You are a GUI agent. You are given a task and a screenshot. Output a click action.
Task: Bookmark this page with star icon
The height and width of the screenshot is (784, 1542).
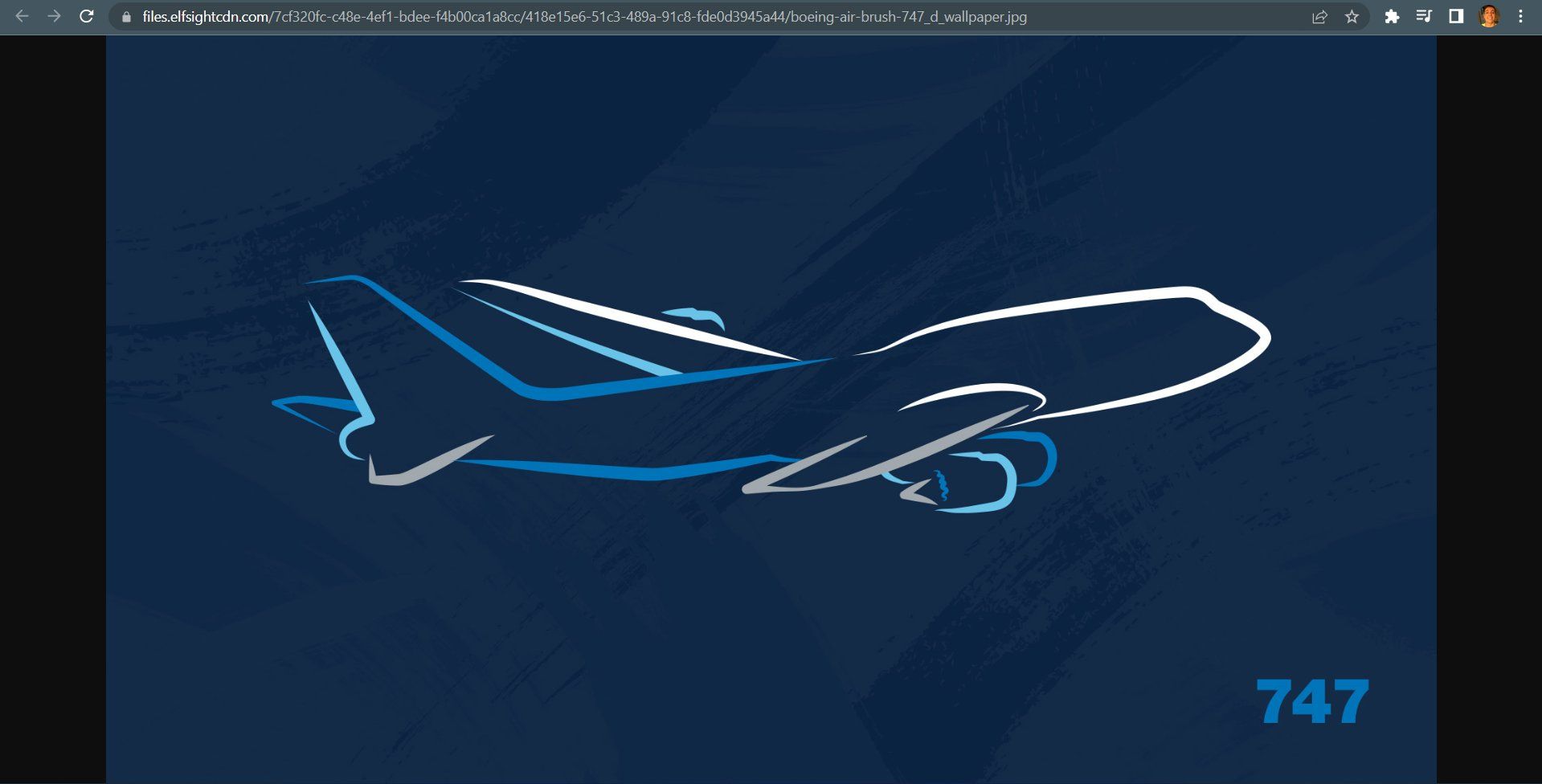tap(1352, 17)
